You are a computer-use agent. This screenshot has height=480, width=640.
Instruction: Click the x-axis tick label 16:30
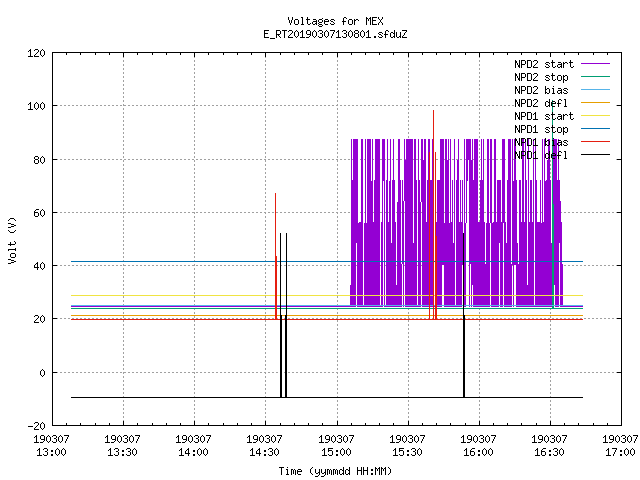click(x=549, y=452)
